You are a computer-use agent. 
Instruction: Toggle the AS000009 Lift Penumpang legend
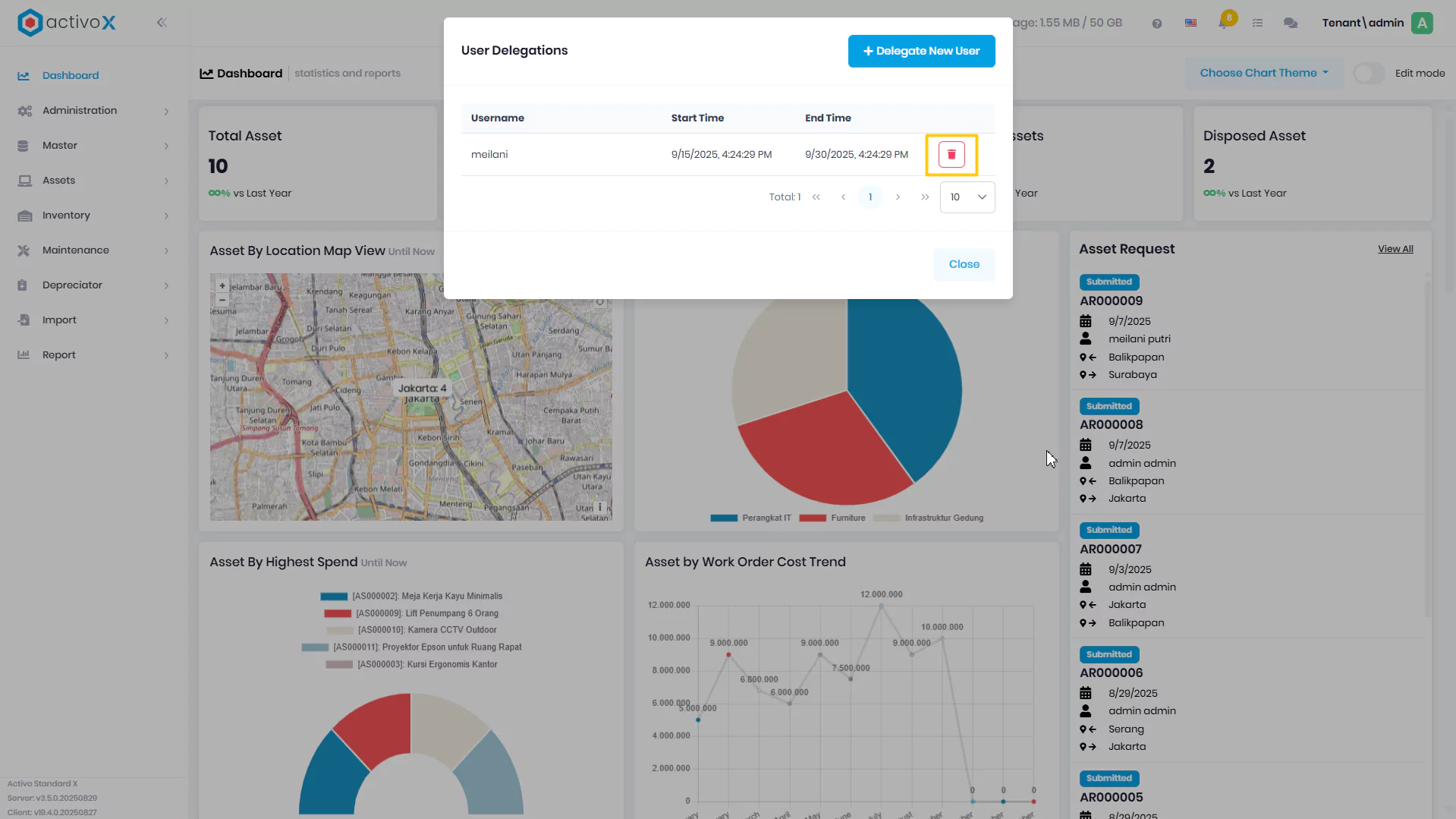click(410, 613)
